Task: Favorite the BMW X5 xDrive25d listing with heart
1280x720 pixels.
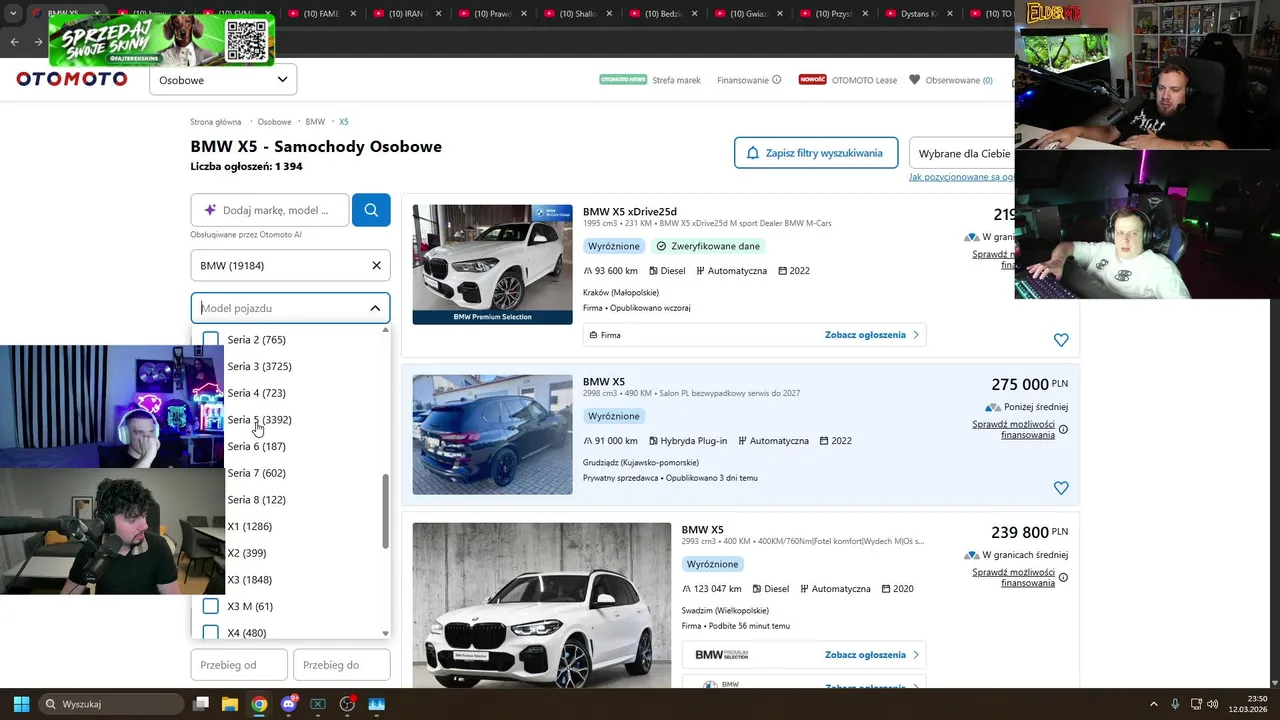Action: point(1061,340)
